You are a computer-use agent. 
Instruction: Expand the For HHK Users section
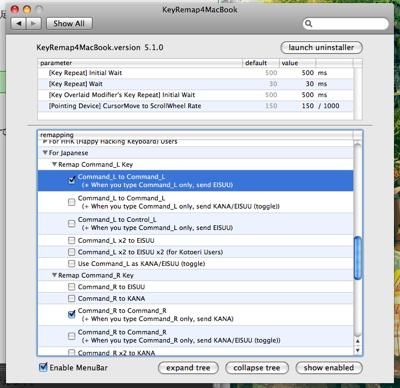[x=45, y=142]
